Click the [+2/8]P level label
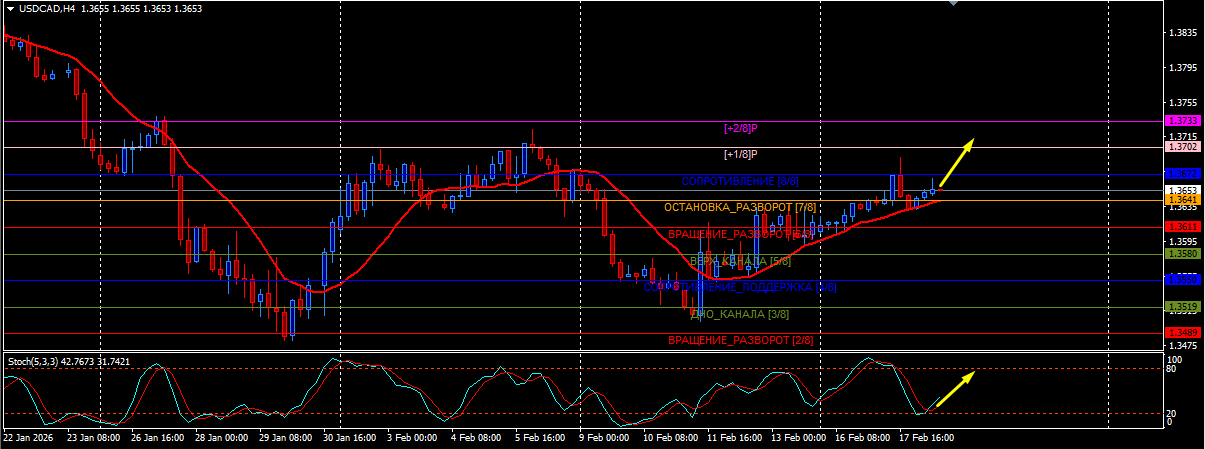Viewport: 1205px width, 449px height. point(740,128)
